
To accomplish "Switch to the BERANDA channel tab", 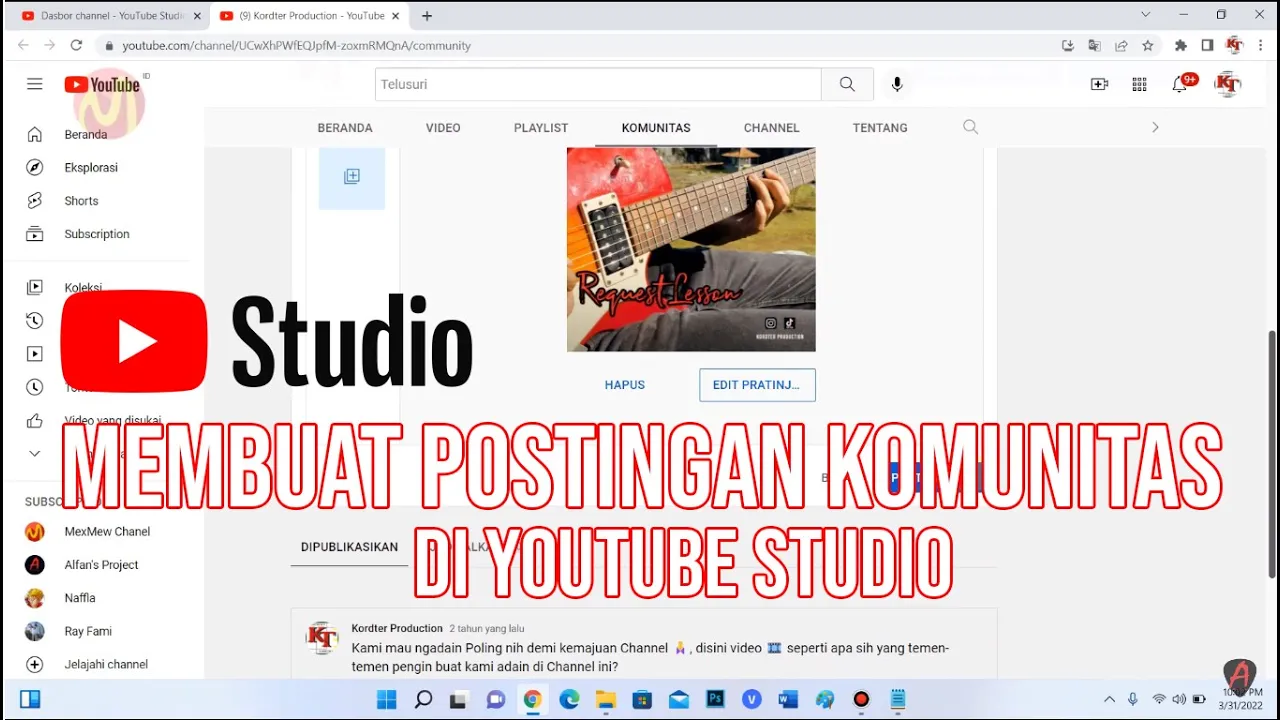I will pyautogui.click(x=345, y=128).
